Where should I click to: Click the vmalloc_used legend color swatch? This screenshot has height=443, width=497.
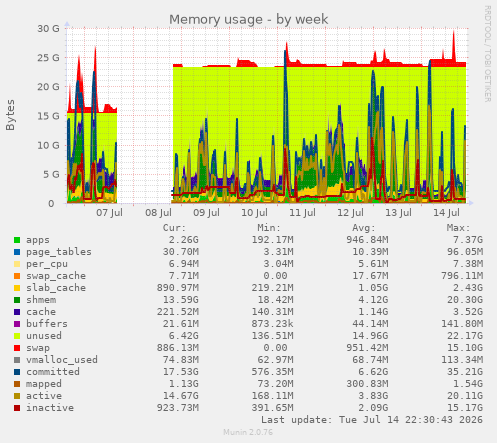(x=17, y=360)
